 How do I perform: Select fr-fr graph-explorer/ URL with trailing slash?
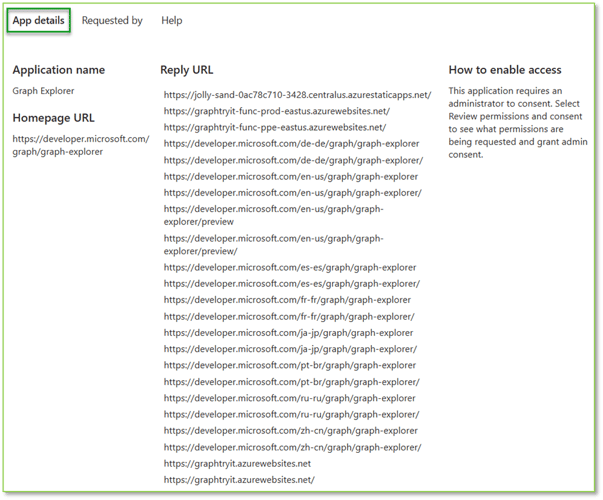(x=289, y=317)
